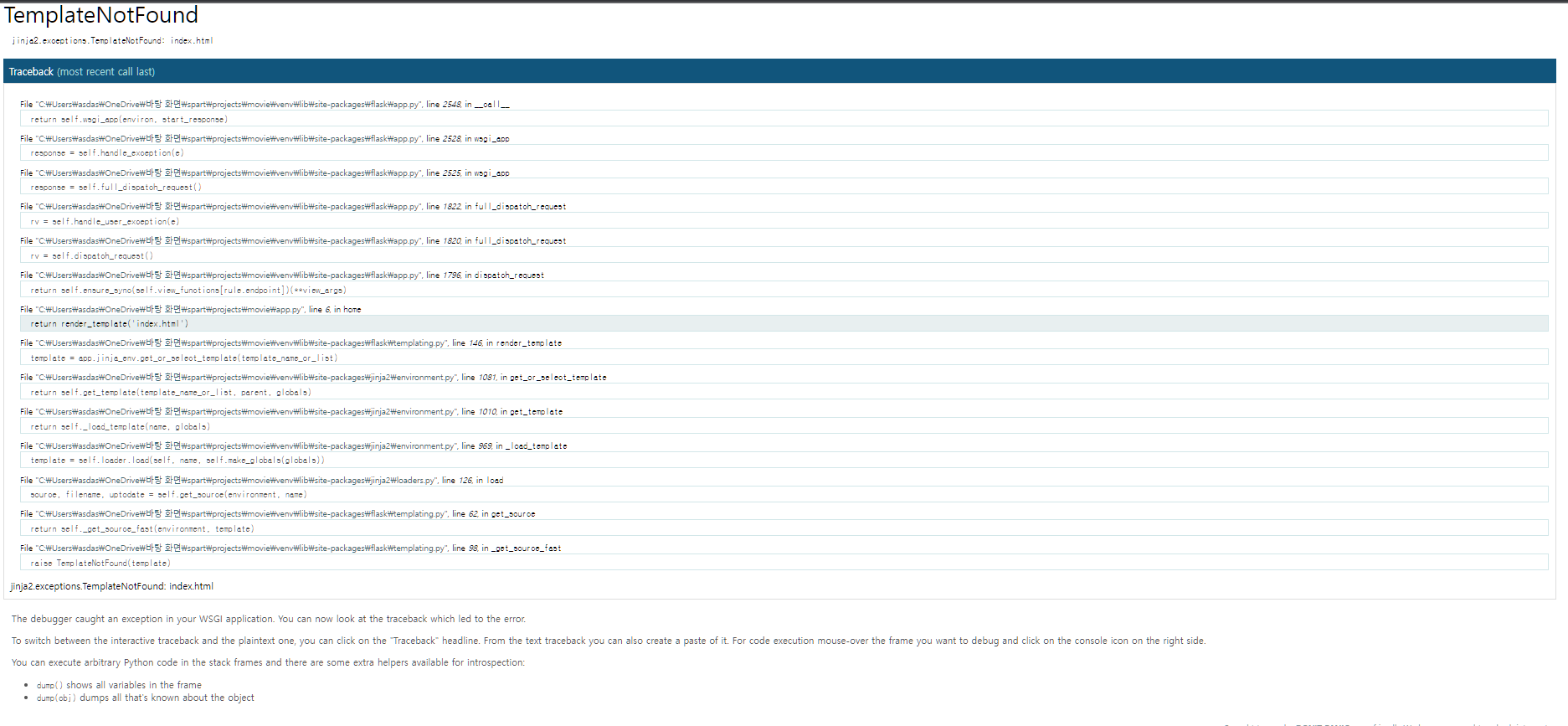This screenshot has height=726, width=1568.
Task: Click the app.py line 6 'in home' frame header
Action: coord(191,310)
